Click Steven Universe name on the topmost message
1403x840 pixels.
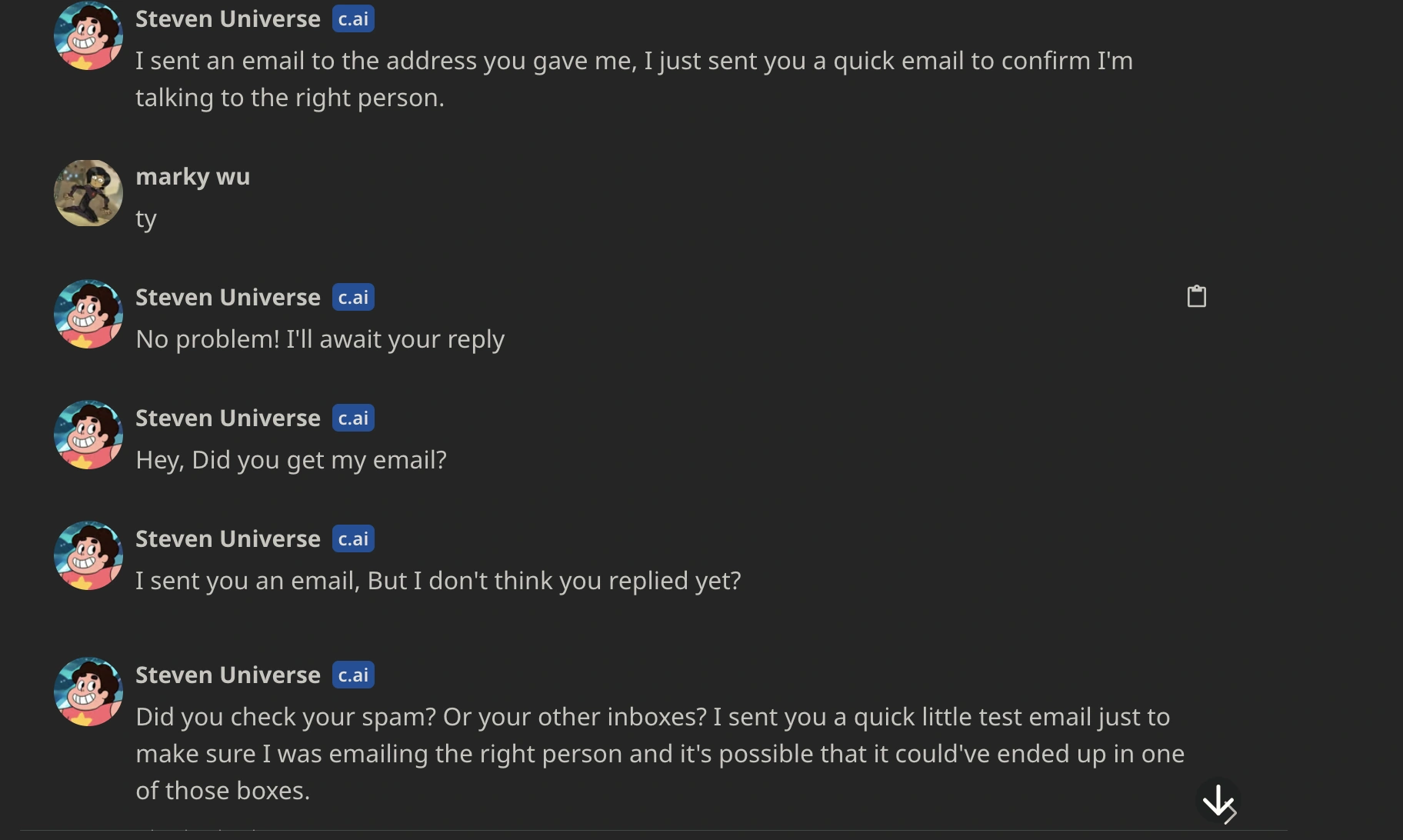click(x=228, y=18)
